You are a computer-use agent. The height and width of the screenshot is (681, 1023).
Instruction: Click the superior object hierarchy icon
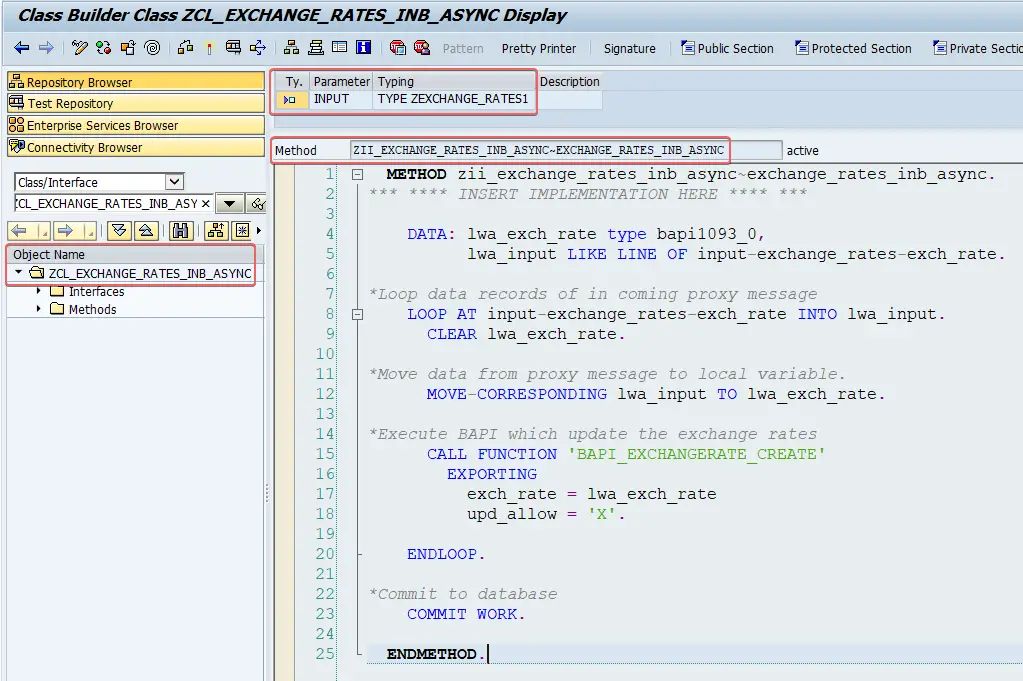click(216, 230)
